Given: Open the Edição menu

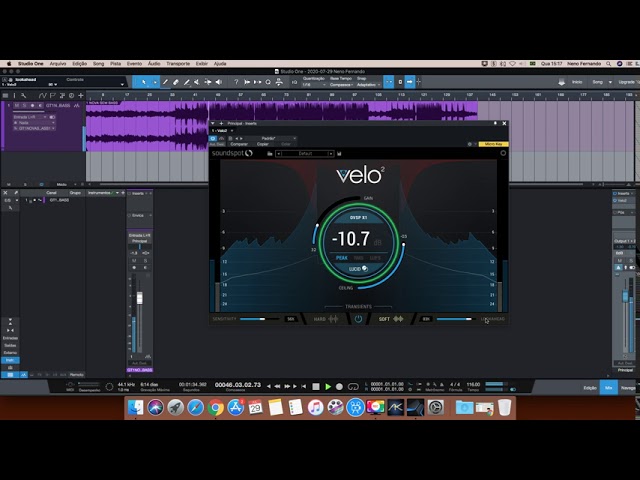Looking at the screenshot, I should click(80, 64).
